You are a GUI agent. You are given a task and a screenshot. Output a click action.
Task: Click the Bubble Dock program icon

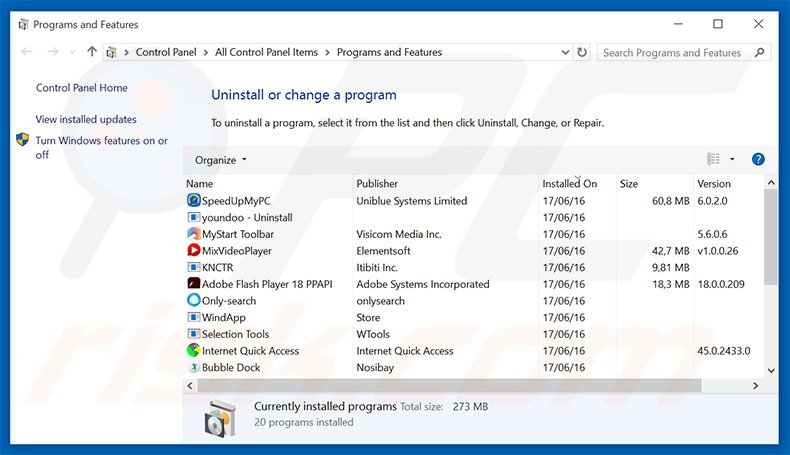click(194, 368)
